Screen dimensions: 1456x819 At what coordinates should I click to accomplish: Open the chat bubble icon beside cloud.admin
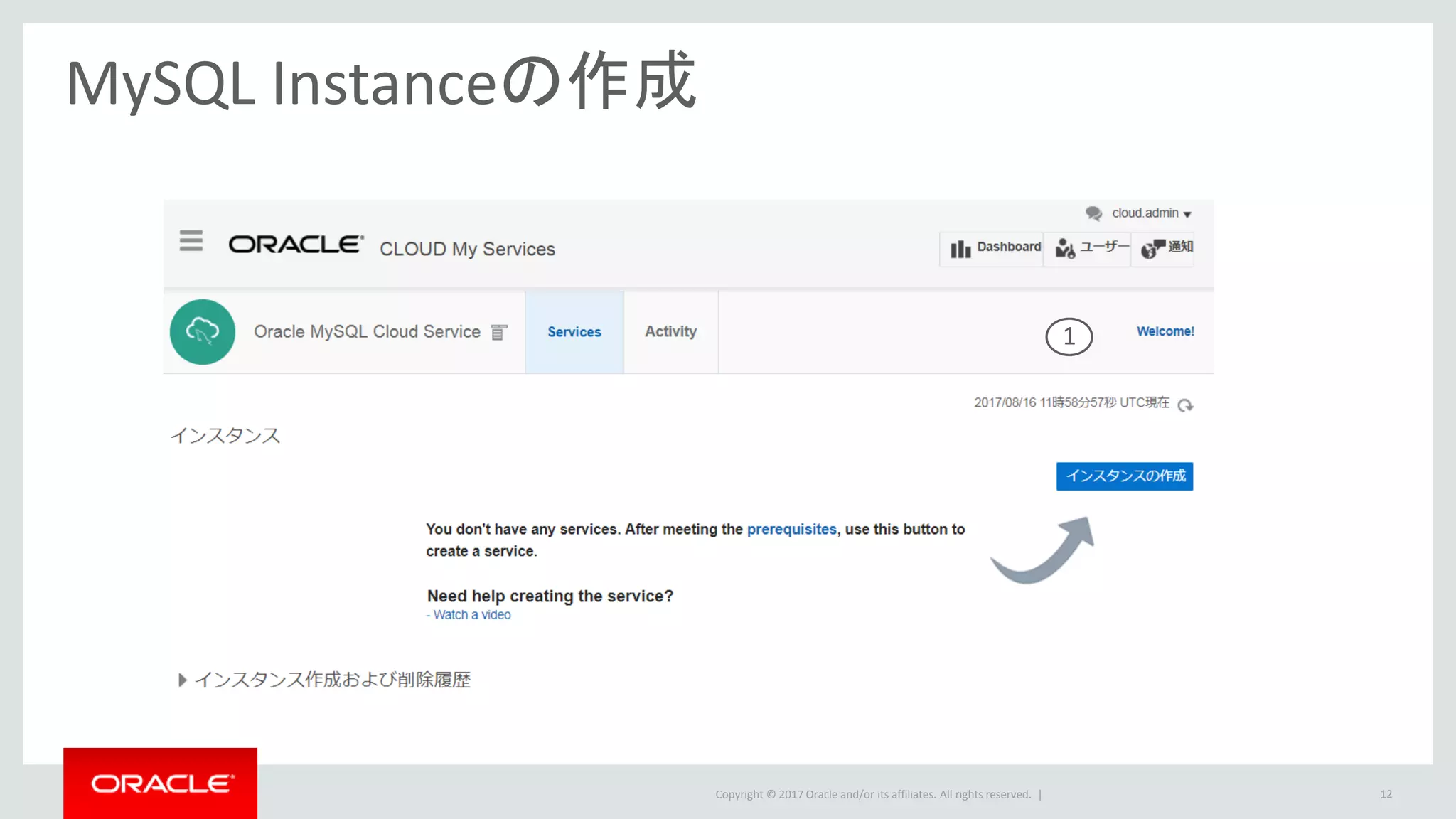1093,213
